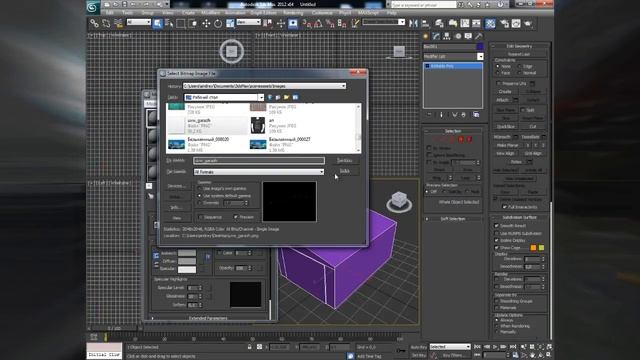Open the Modifiers menu

(210, 13)
